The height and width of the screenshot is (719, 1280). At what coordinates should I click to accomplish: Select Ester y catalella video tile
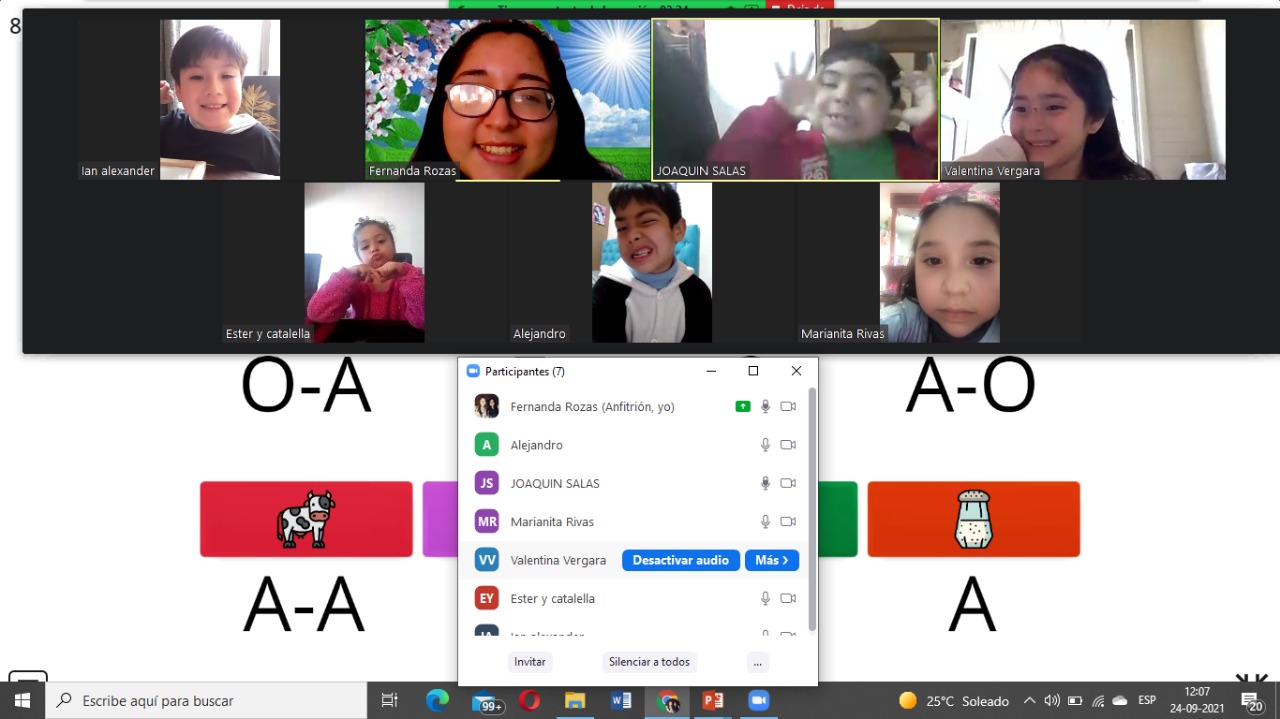[364, 262]
